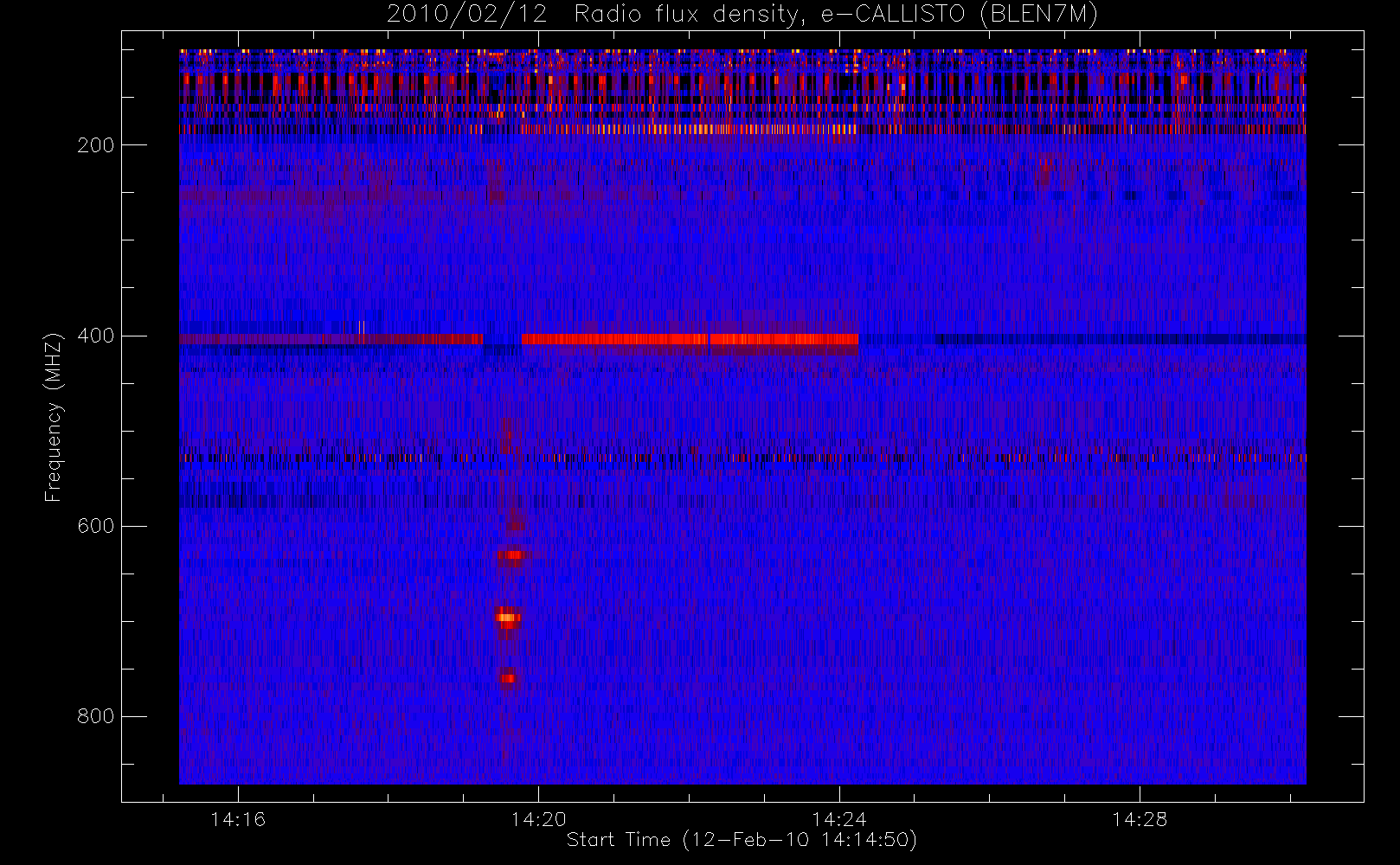Click the "Frequency (MHZ)" axis label
Screen dimensions: 1400x865
(x=54, y=417)
